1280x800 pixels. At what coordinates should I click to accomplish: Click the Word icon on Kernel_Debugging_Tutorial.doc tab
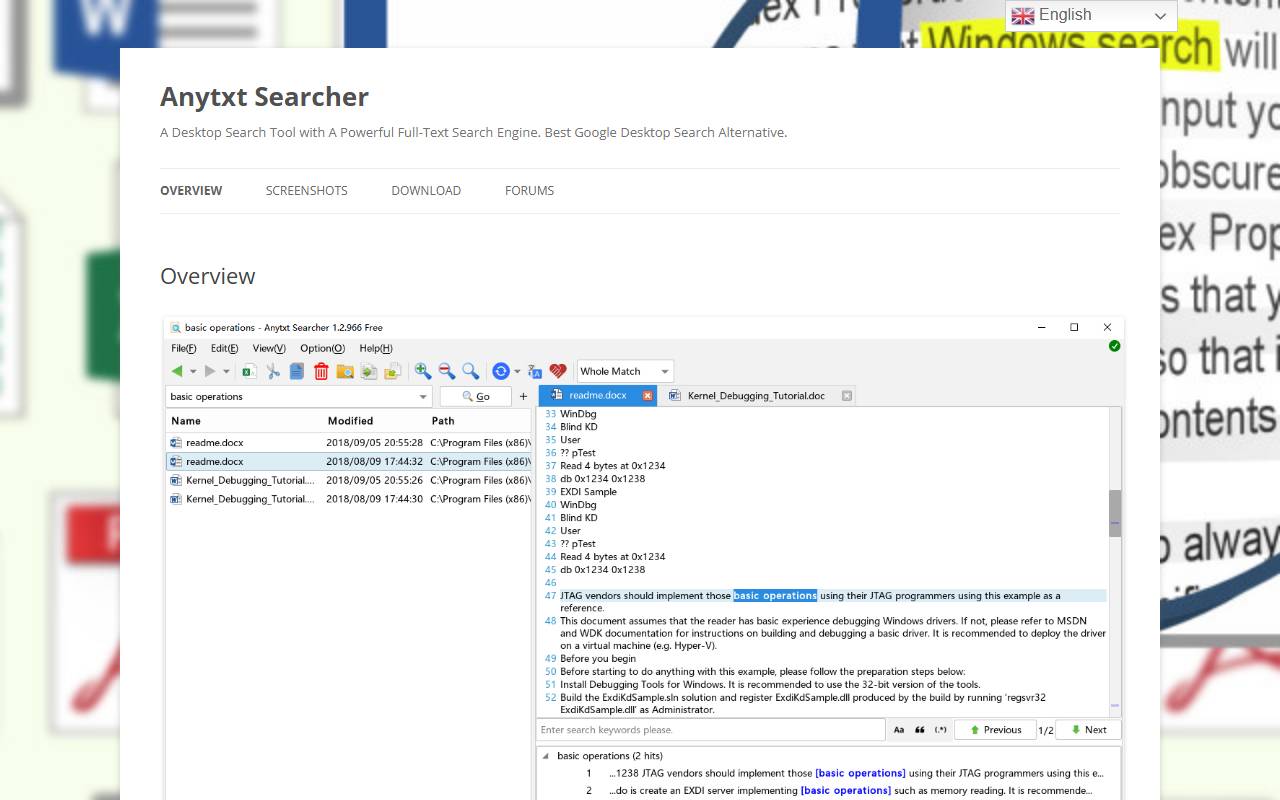click(x=675, y=396)
